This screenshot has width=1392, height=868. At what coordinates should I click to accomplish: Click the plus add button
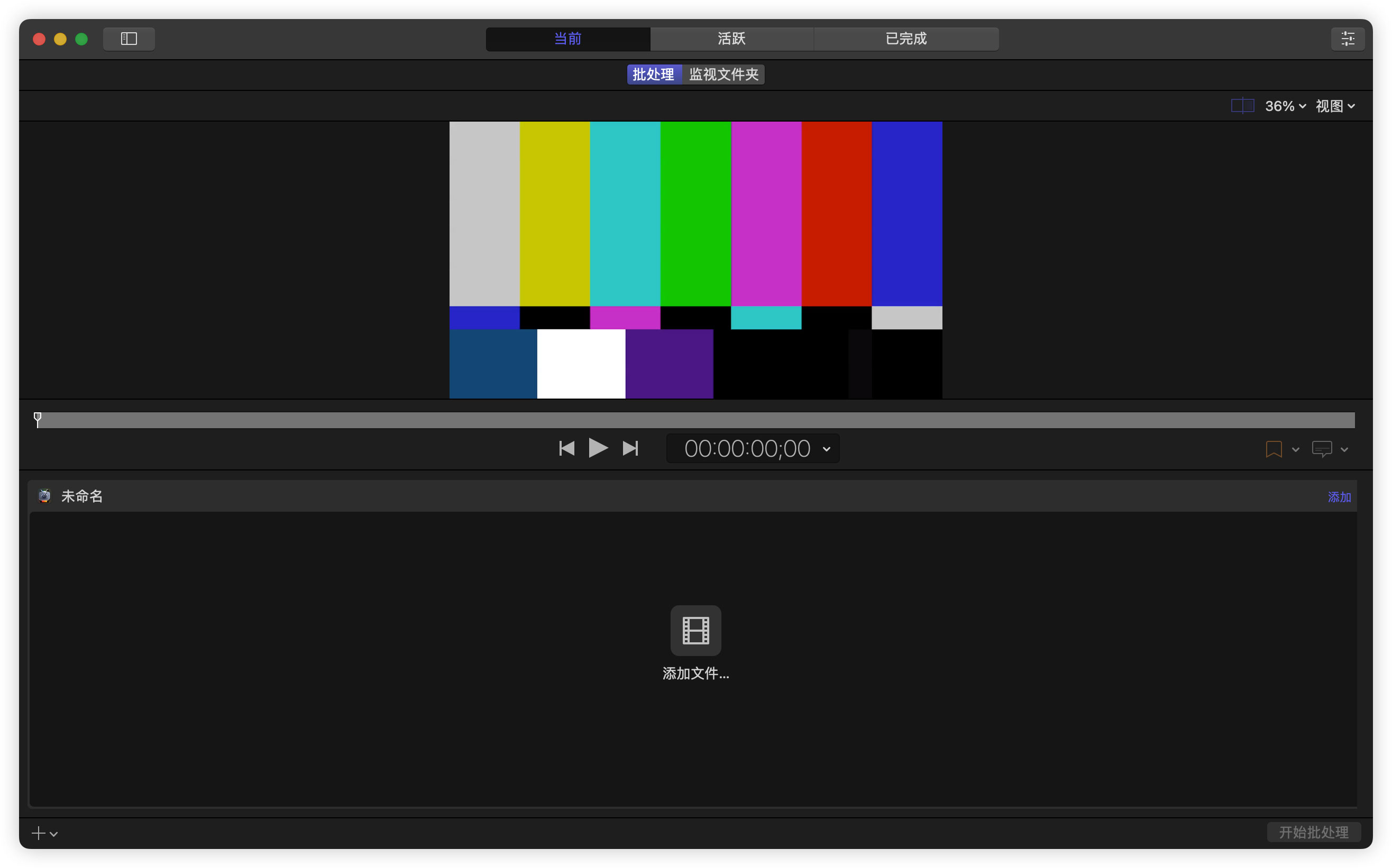(38, 833)
